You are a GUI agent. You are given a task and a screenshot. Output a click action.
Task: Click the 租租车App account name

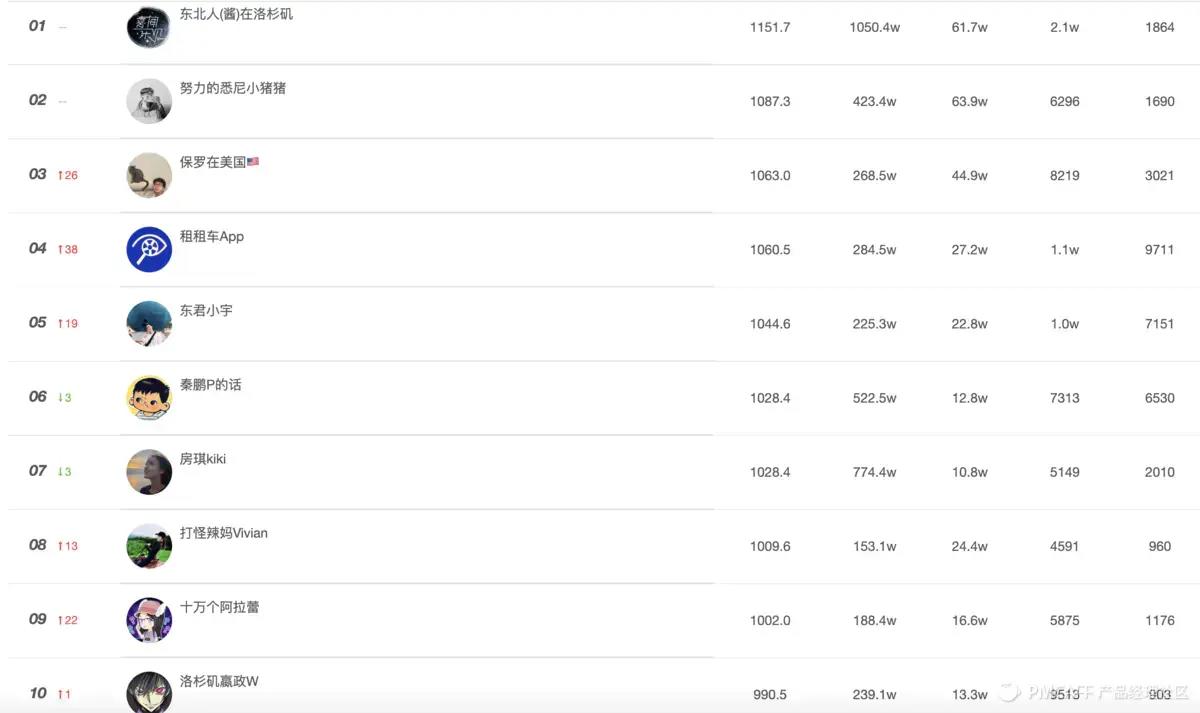coord(211,236)
